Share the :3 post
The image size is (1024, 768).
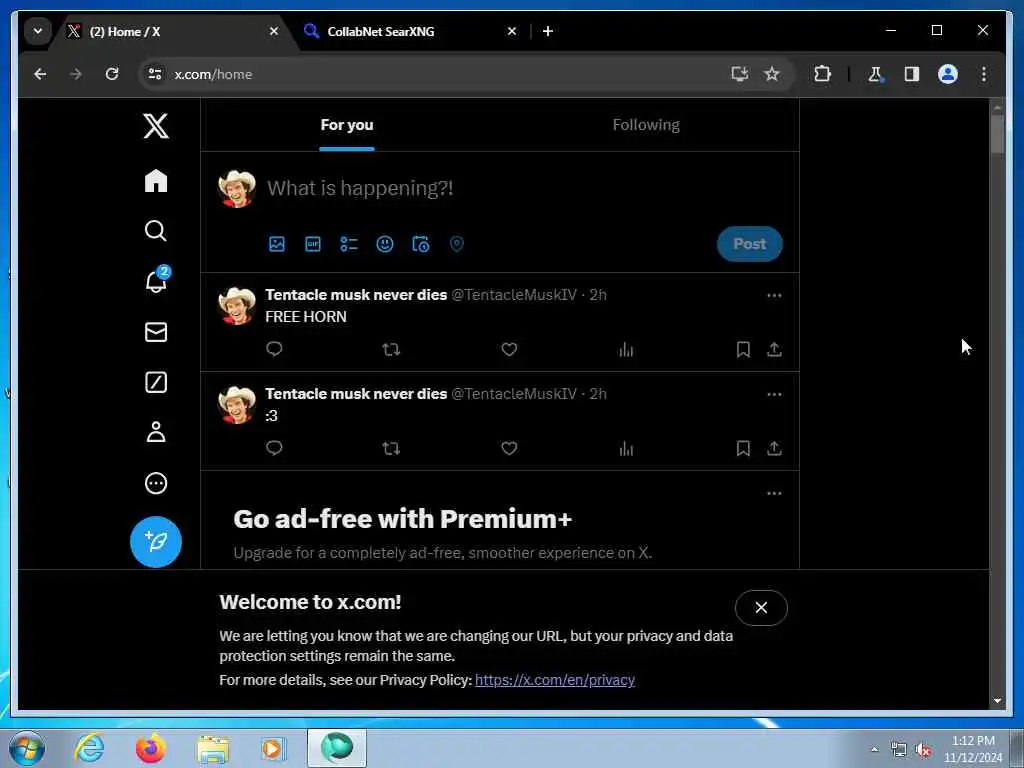coord(774,449)
